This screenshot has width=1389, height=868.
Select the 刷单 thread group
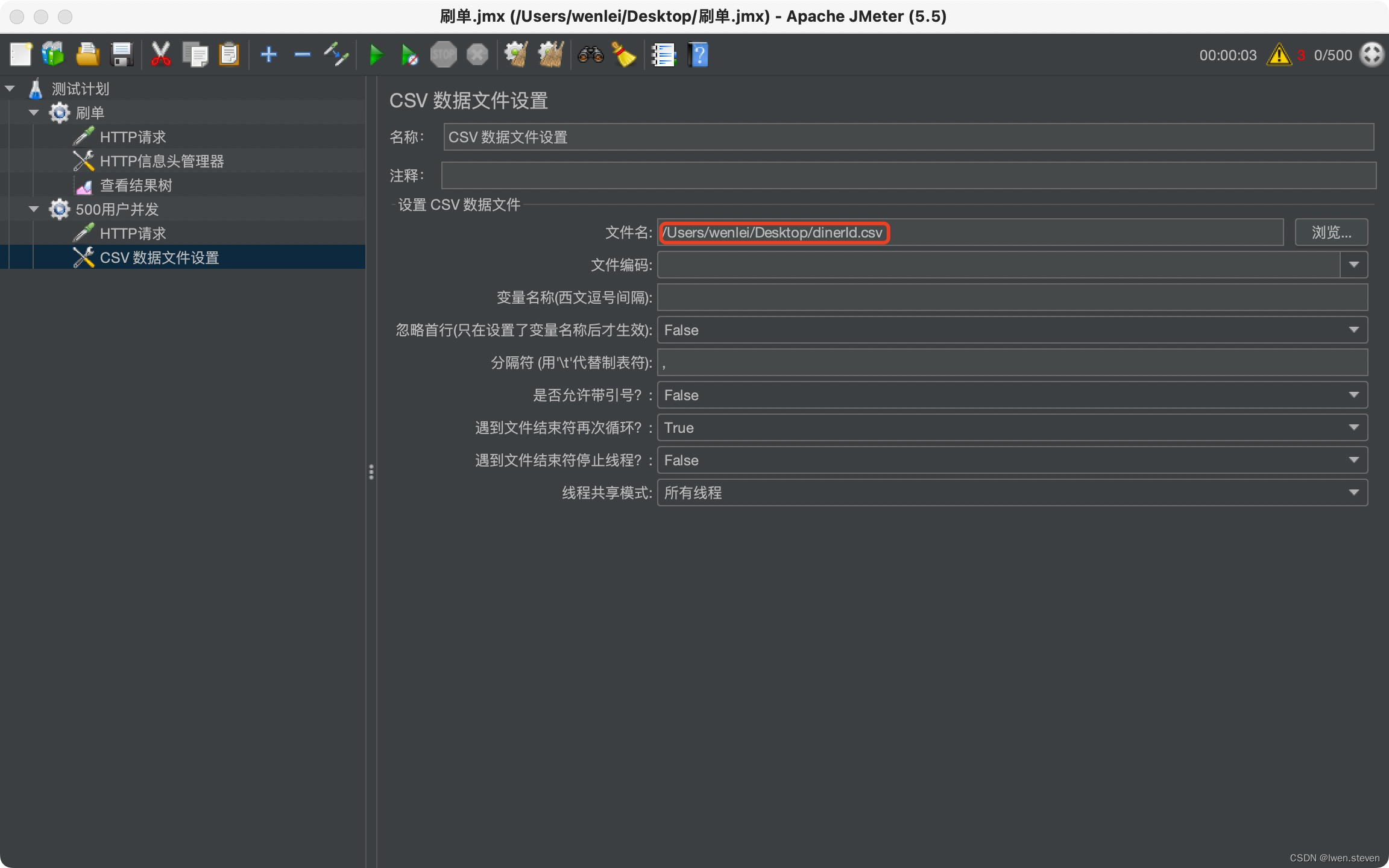tap(90, 113)
